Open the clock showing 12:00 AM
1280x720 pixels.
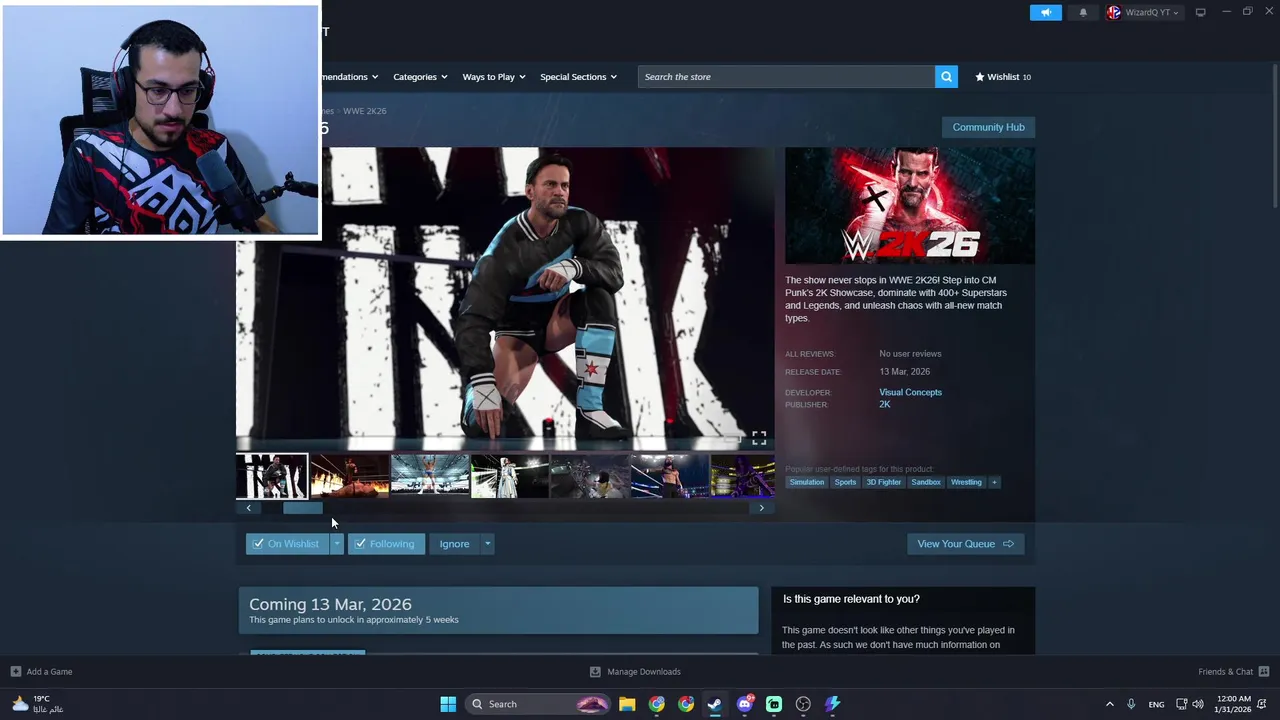point(1233,704)
